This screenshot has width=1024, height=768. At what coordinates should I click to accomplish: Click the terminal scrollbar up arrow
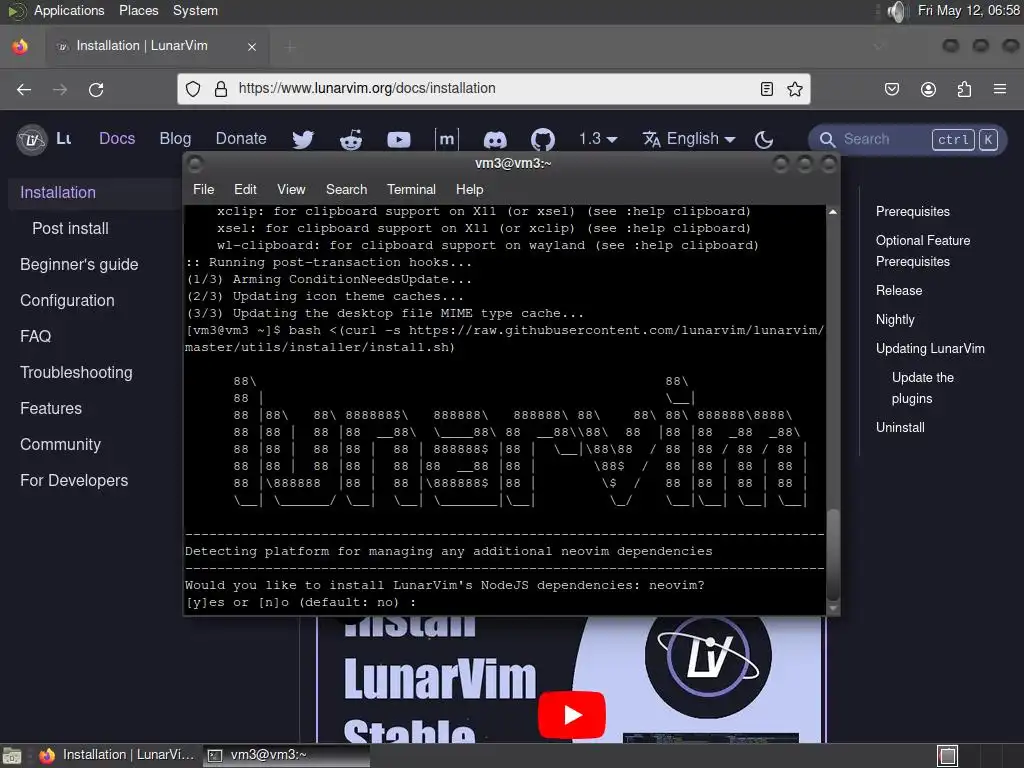tap(833, 212)
